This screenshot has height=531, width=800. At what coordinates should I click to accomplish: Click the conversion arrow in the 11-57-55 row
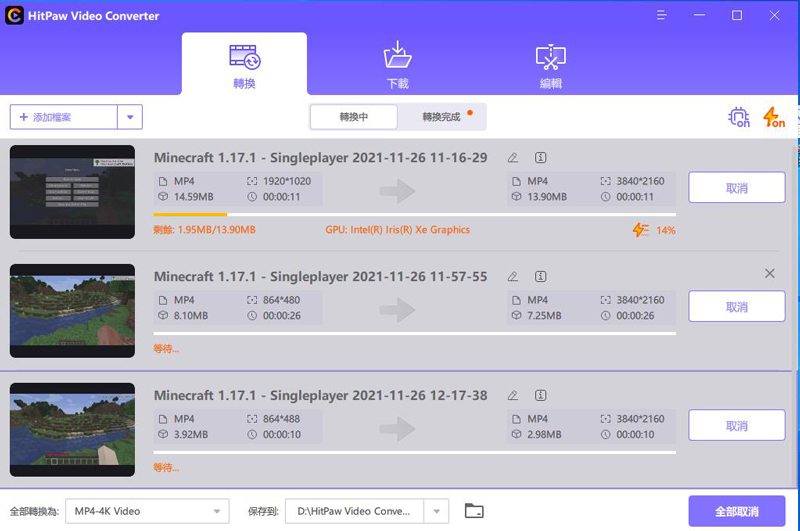[397, 310]
